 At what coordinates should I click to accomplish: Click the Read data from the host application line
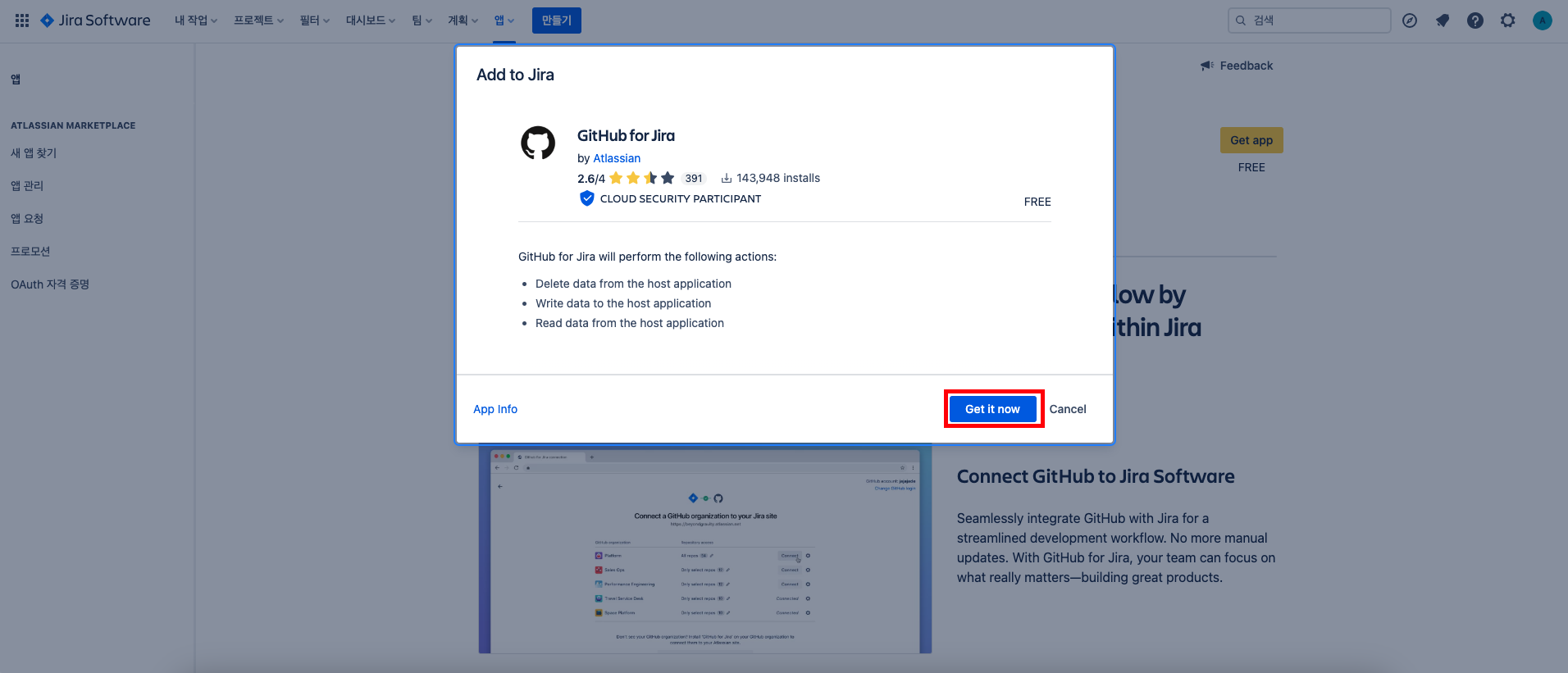630,323
